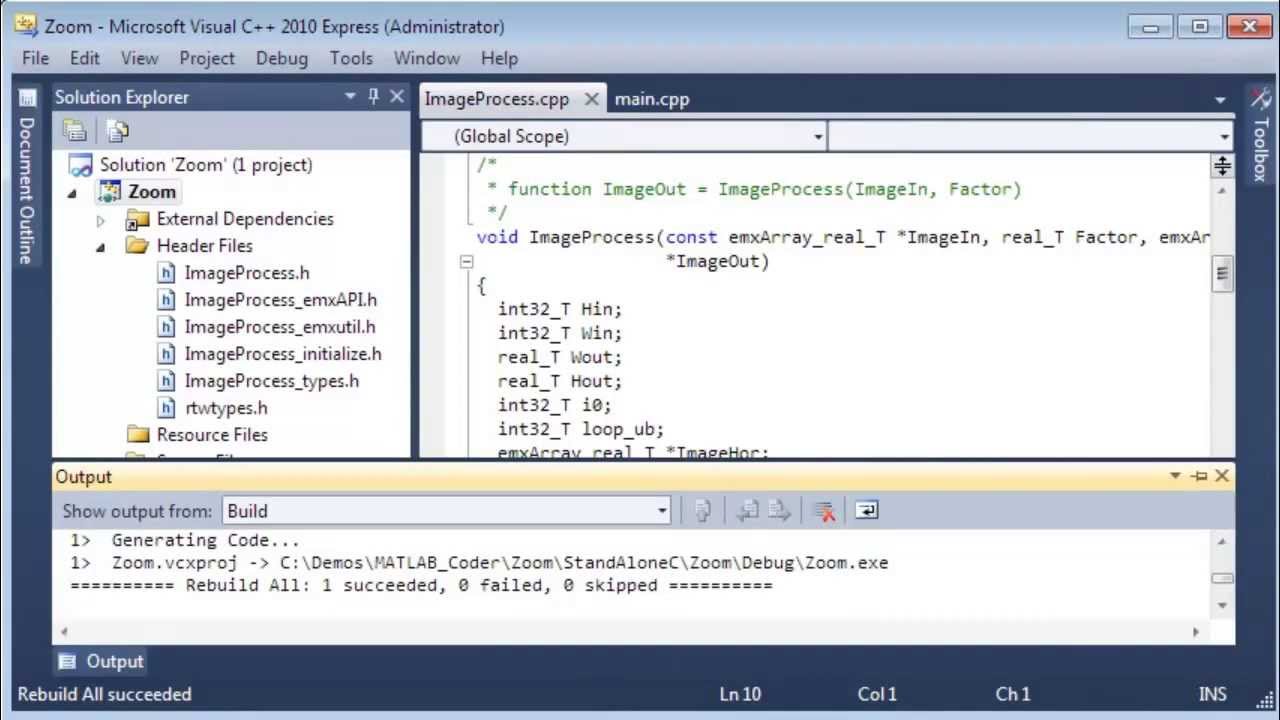The height and width of the screenshot is (720, 1280).
Task: Open the View menu
Action: point(139,58)
